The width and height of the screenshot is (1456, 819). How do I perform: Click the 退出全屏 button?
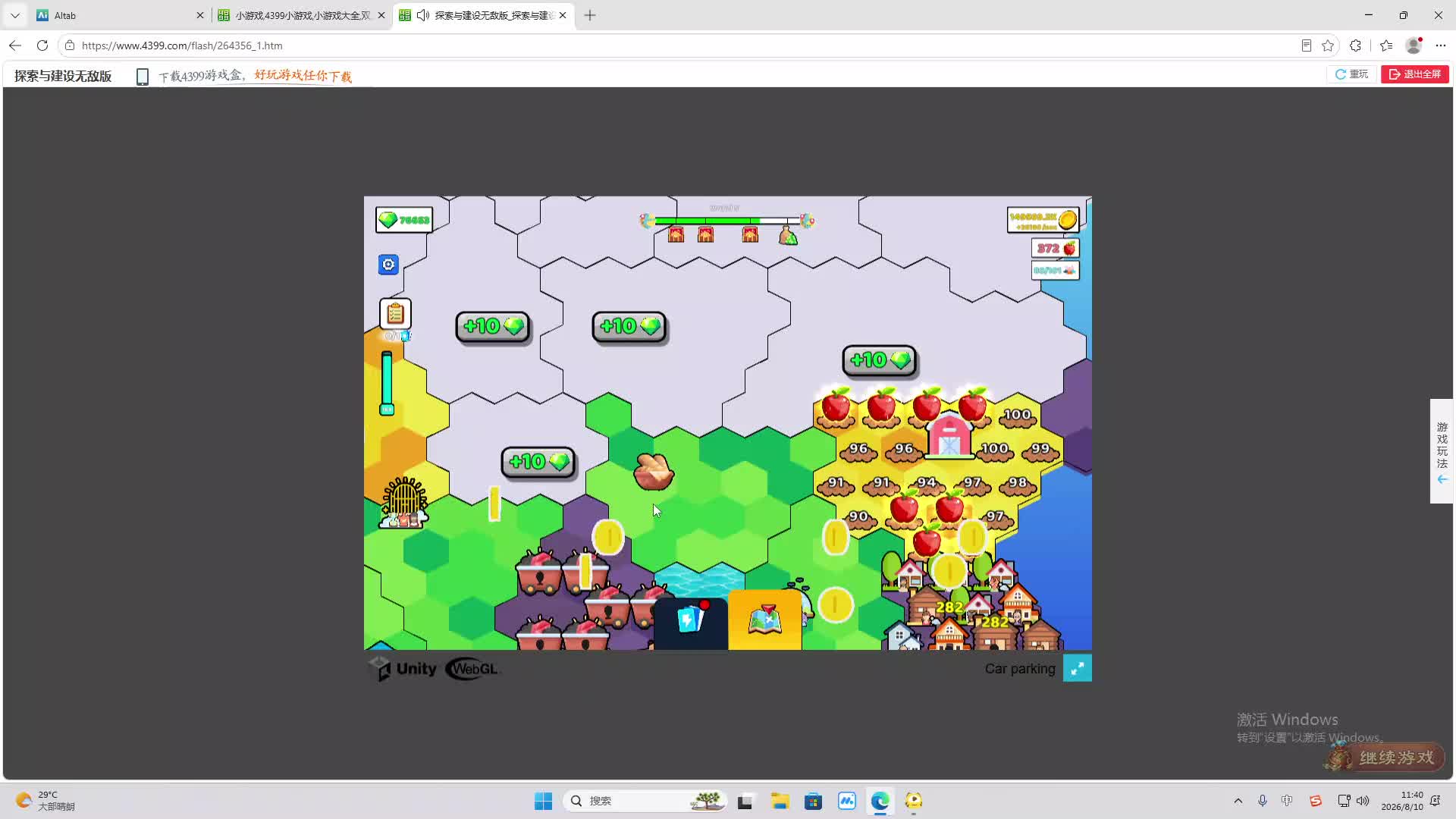pyautogui.click(x=1415, y=74)
